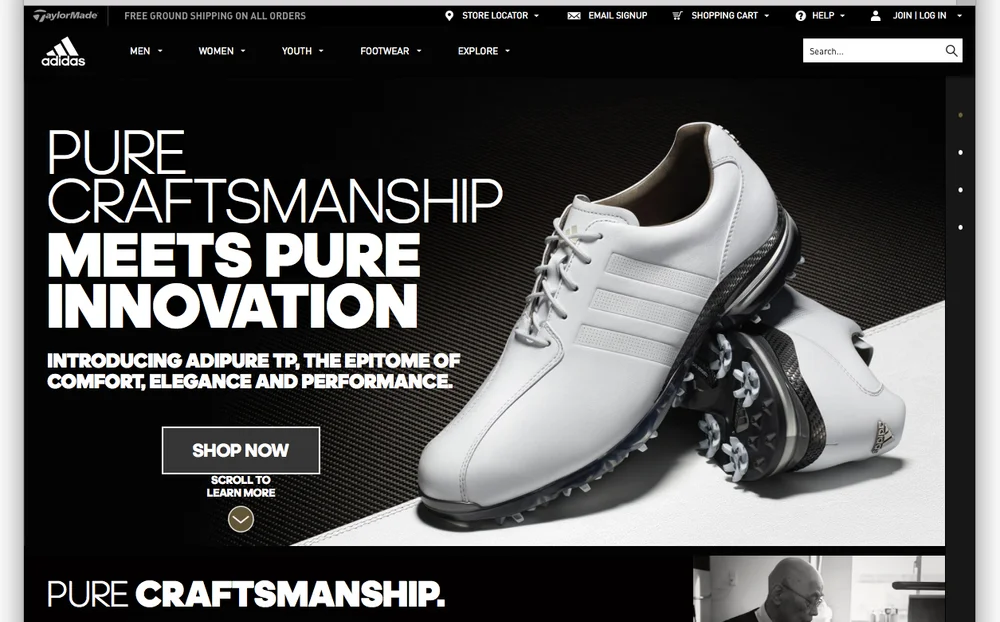Click the store locator pin icon
Viewport: 1000px width, 622px height.
click(x=449, y=15)
